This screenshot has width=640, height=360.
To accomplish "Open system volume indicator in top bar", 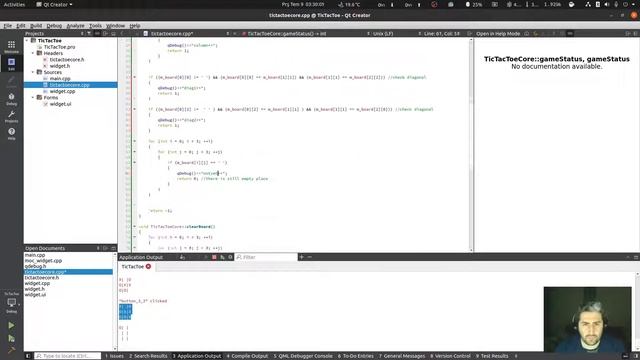I will pyautogui.click(x=607, y=4).
